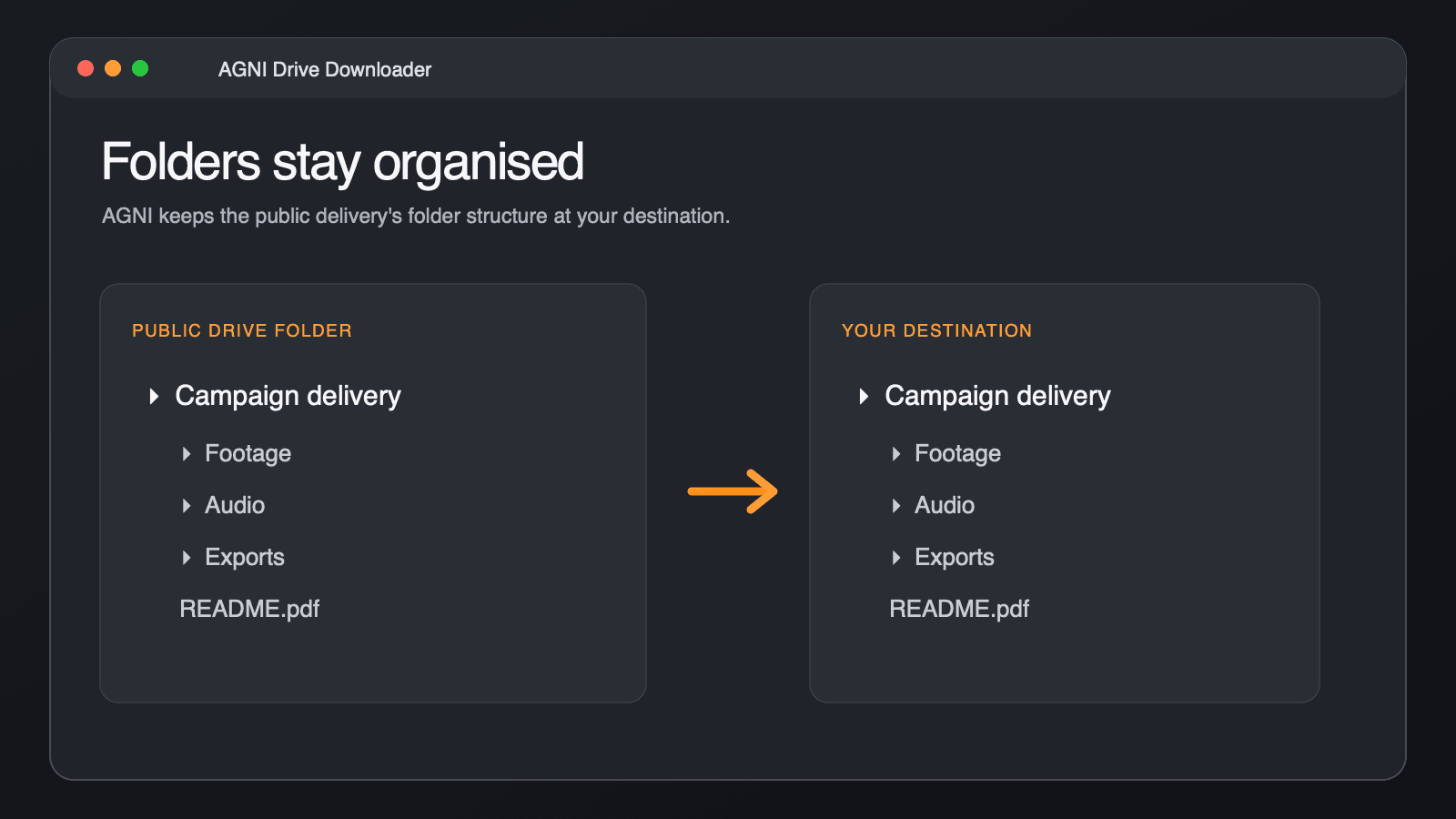Select README.pdf in Your Destination
1456x819 pixels.
point(959,609)
